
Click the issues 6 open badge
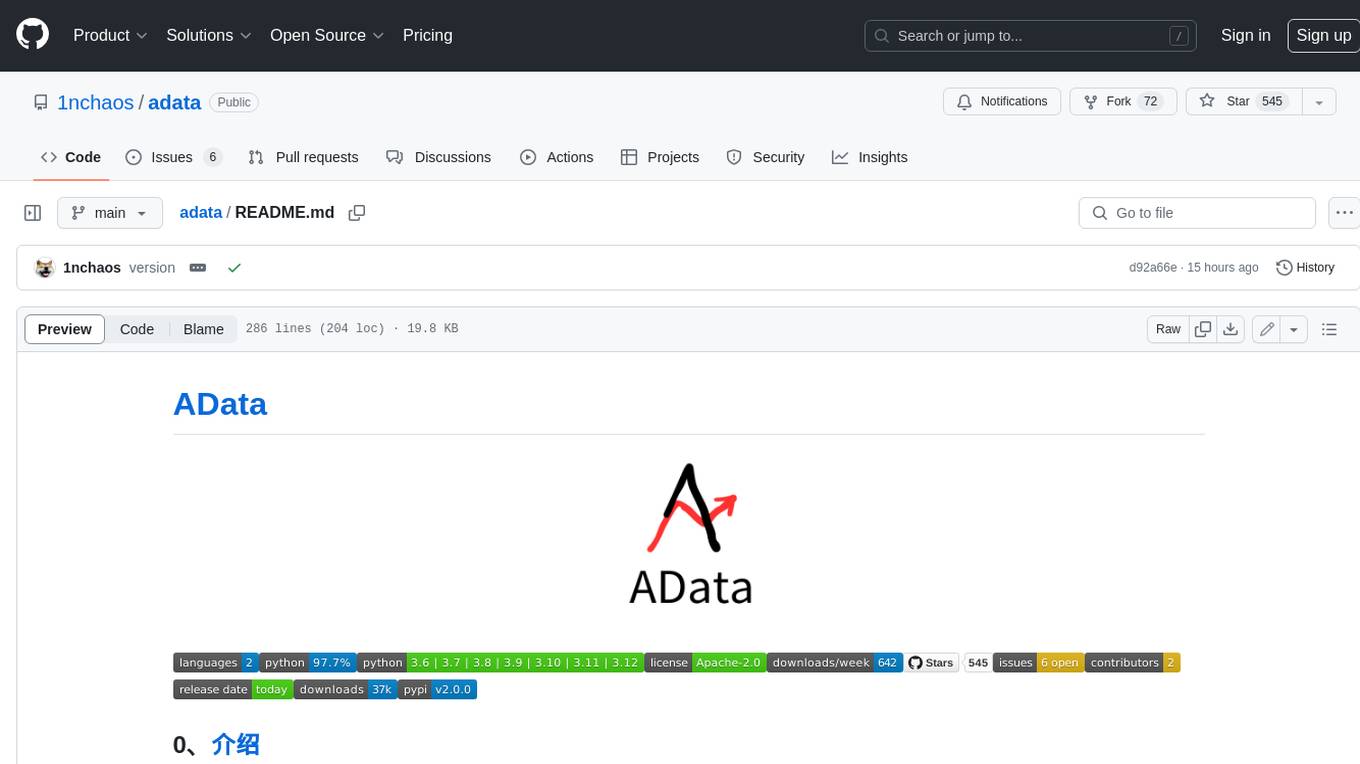pyautogui.click(x=1038, y=662)
